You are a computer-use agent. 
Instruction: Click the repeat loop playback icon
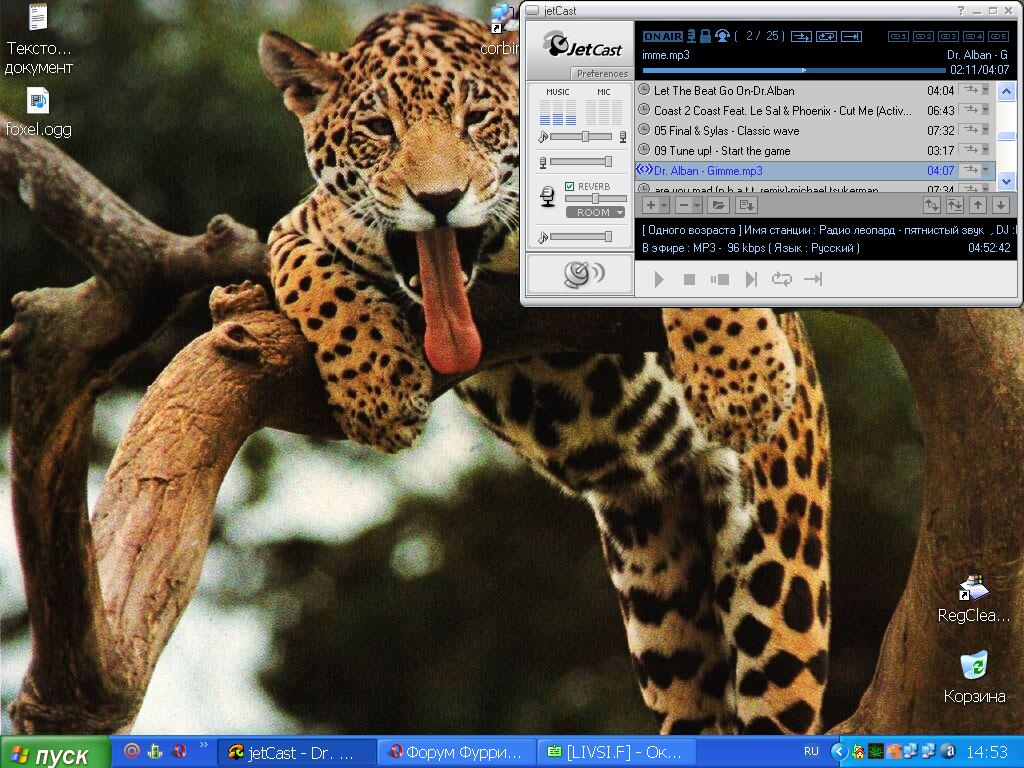coord(782,280)
